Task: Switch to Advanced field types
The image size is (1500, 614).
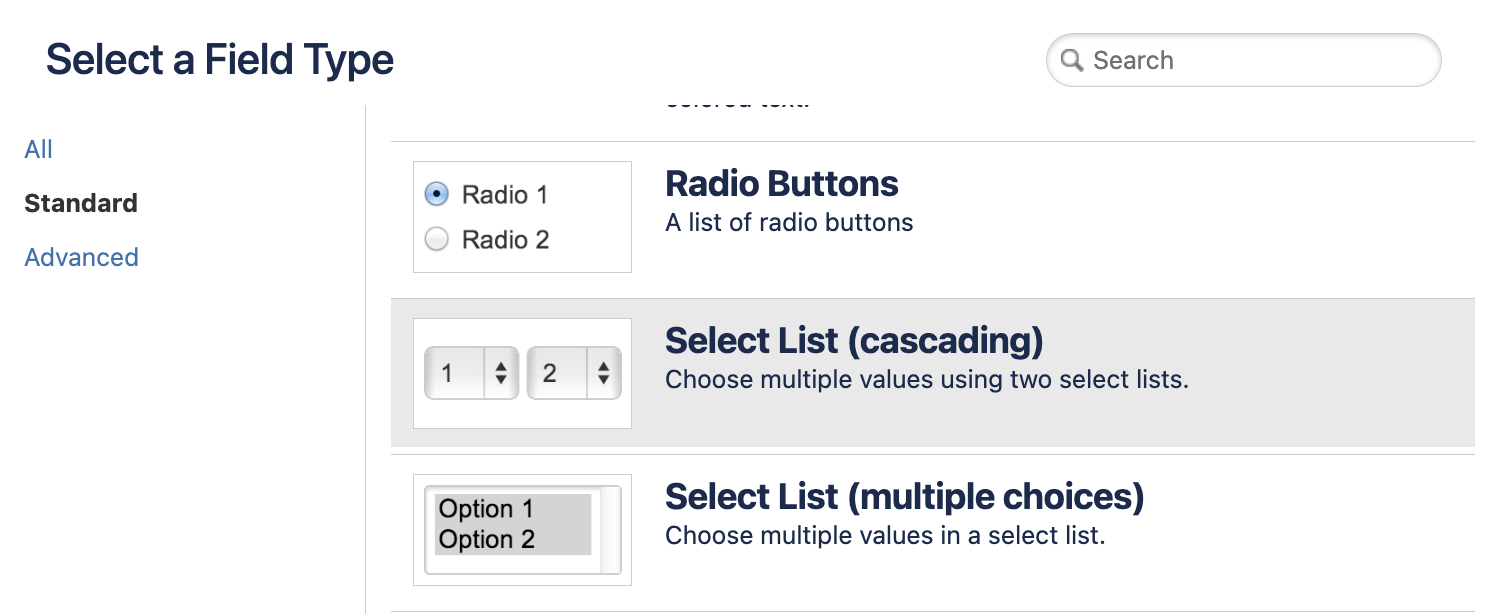Action: pyautogui.click(x=81, y=258)
